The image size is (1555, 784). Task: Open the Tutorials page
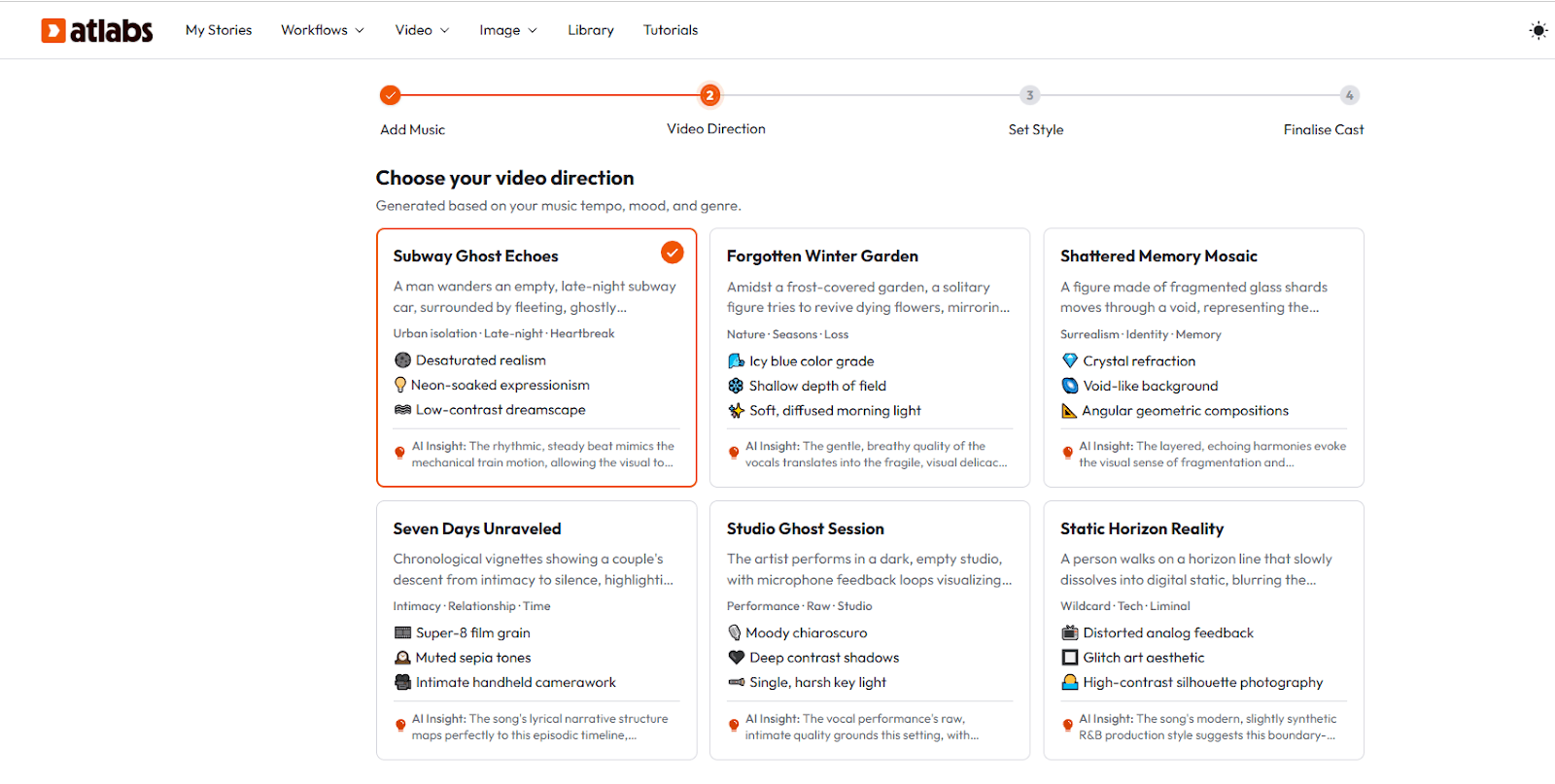(x=671, y=30)
